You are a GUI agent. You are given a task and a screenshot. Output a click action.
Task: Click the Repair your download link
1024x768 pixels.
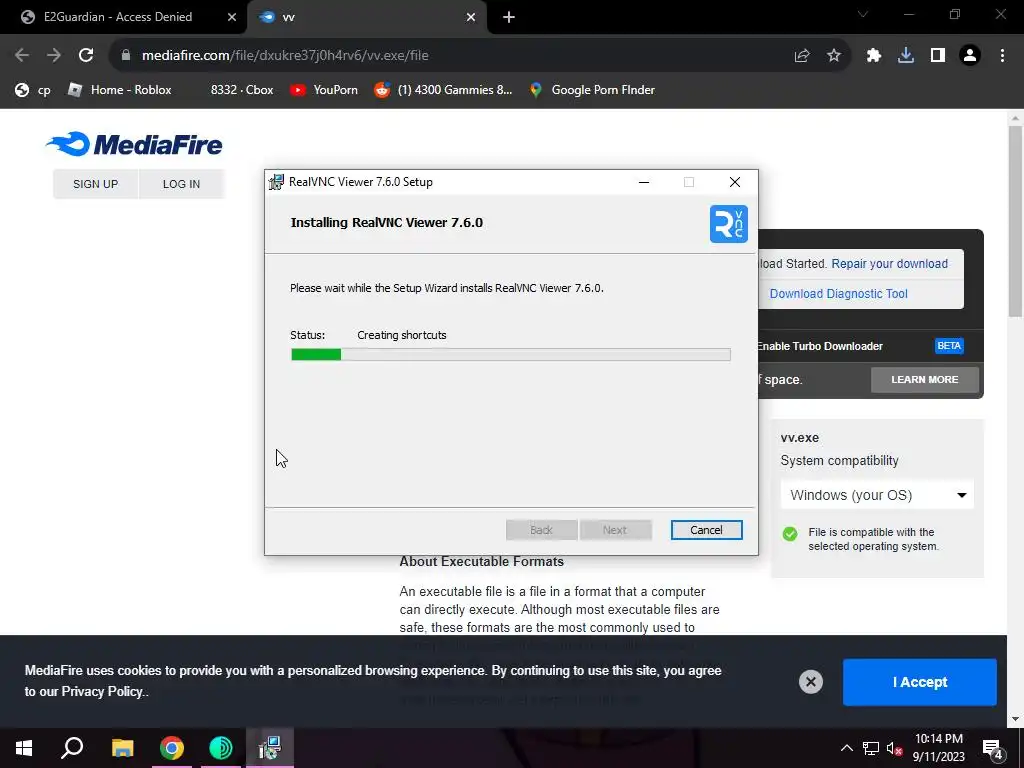coord(889,264)
